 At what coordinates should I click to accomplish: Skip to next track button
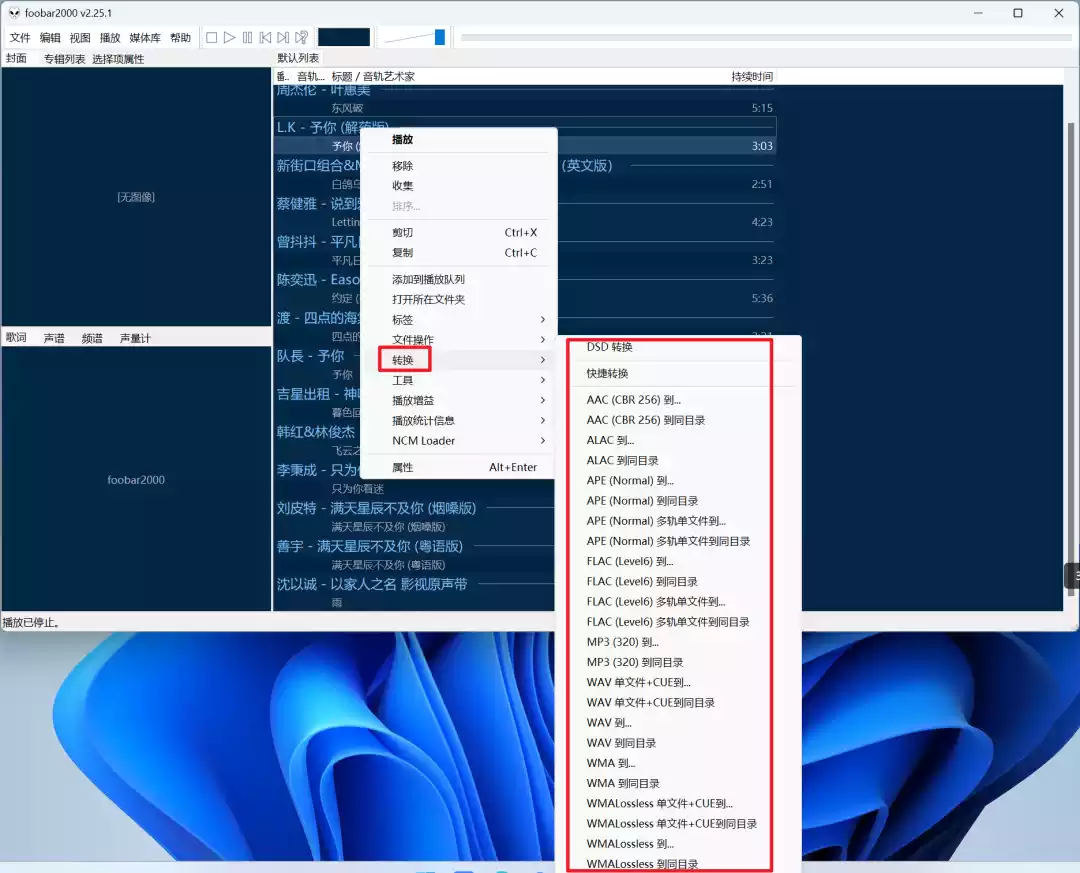point(283,37)
